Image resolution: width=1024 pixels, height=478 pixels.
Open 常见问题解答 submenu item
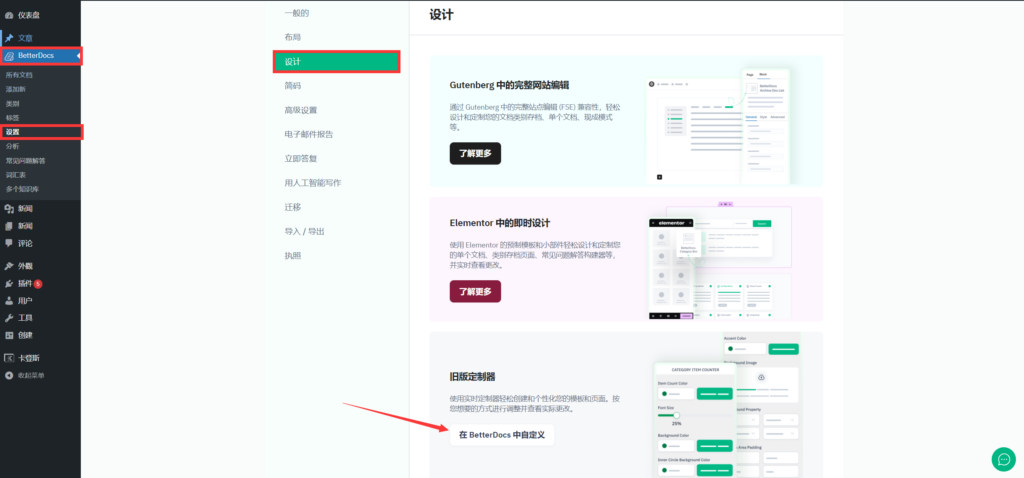pos(25,161)
